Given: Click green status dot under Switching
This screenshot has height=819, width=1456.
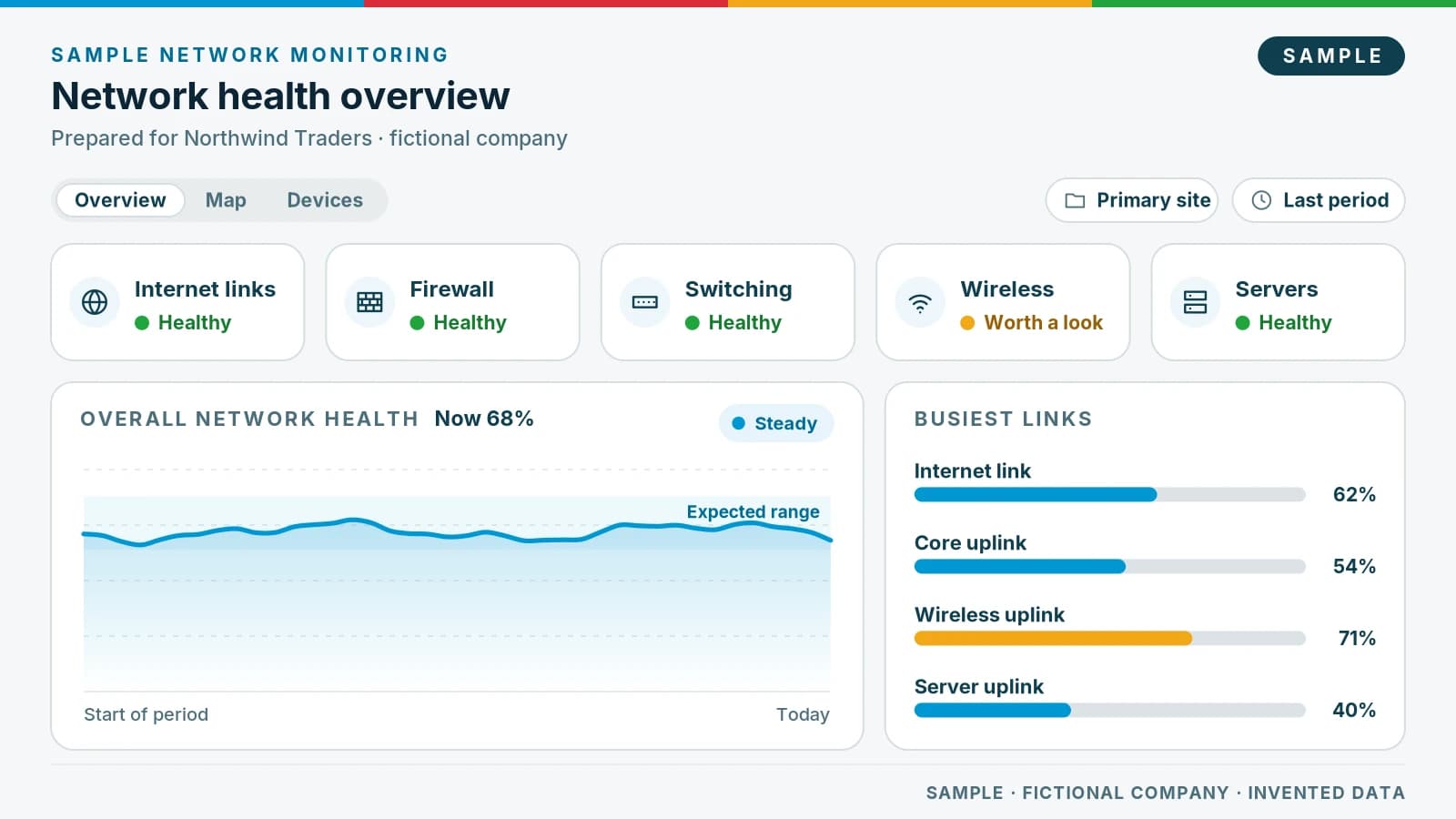Looking at the screenshot, I should coord(693,322).
